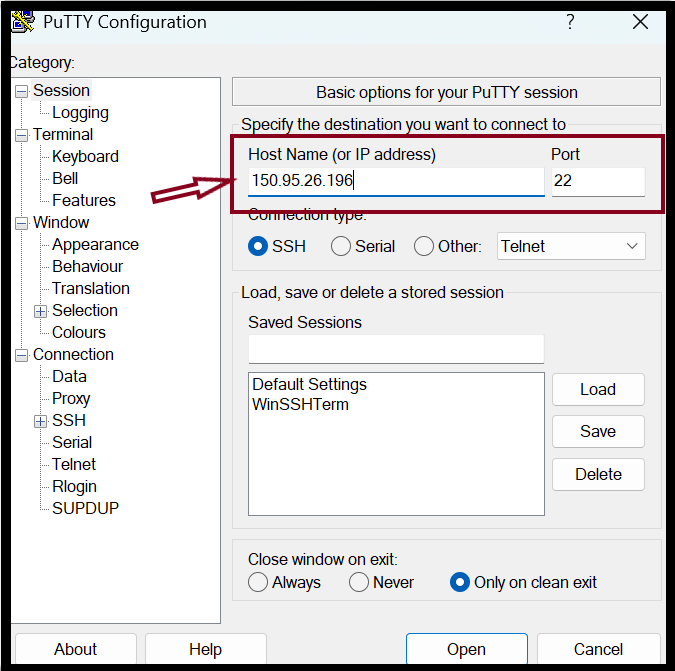Open the Behaviour settings category

[x=87, y=266]
